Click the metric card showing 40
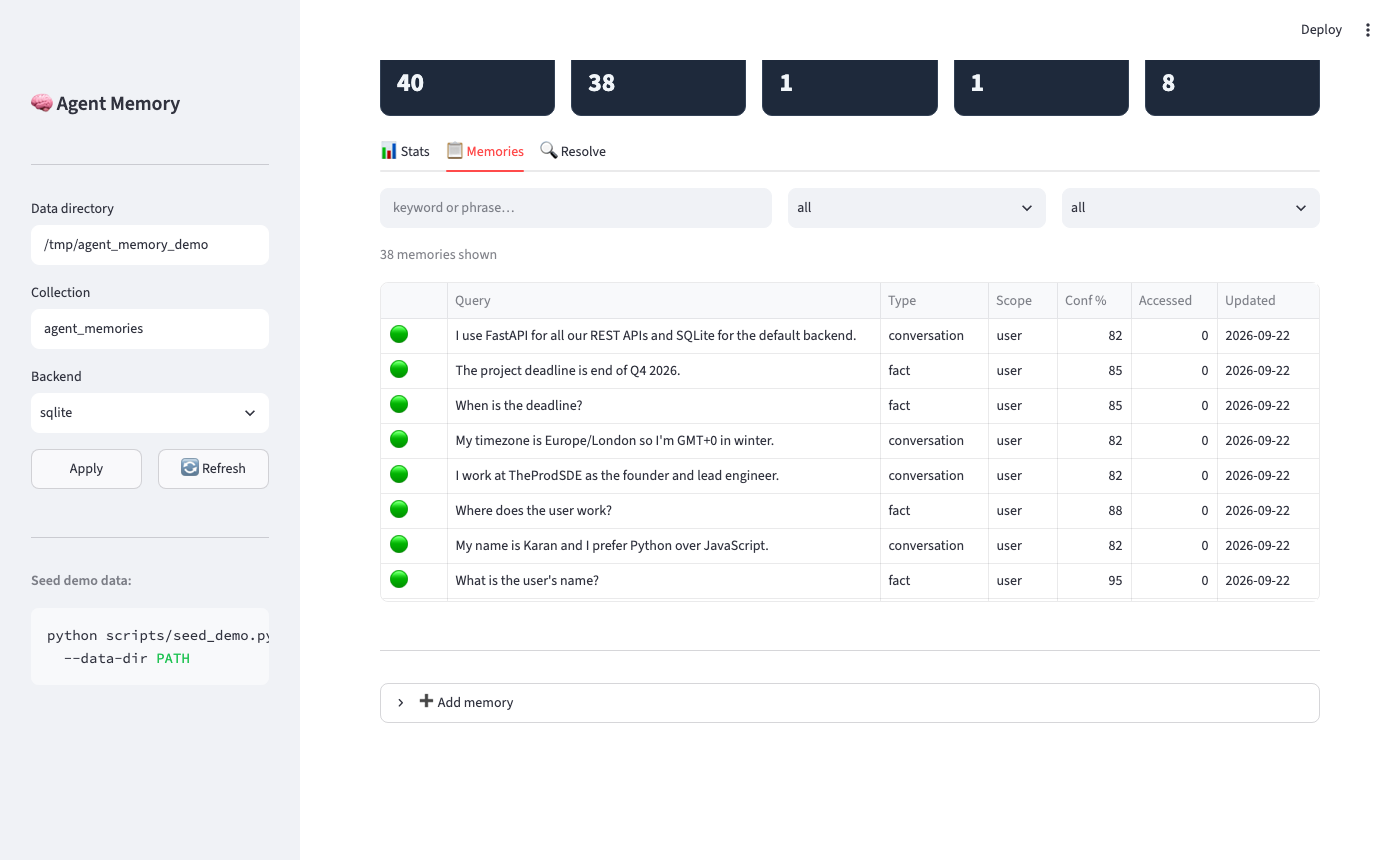The height and width of the screenshot is (860, 1400). click(467, 87)
